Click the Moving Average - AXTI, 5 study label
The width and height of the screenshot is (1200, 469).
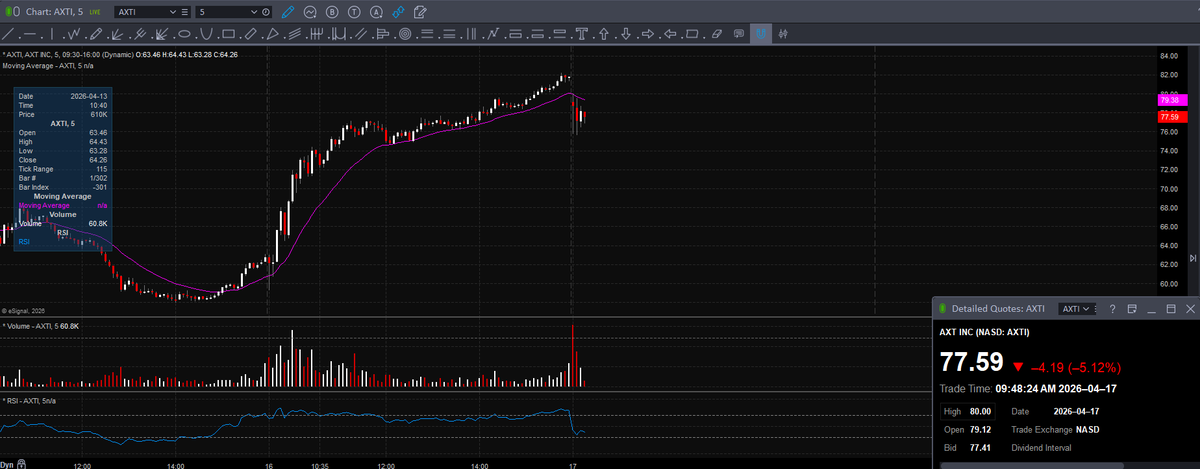46,66
